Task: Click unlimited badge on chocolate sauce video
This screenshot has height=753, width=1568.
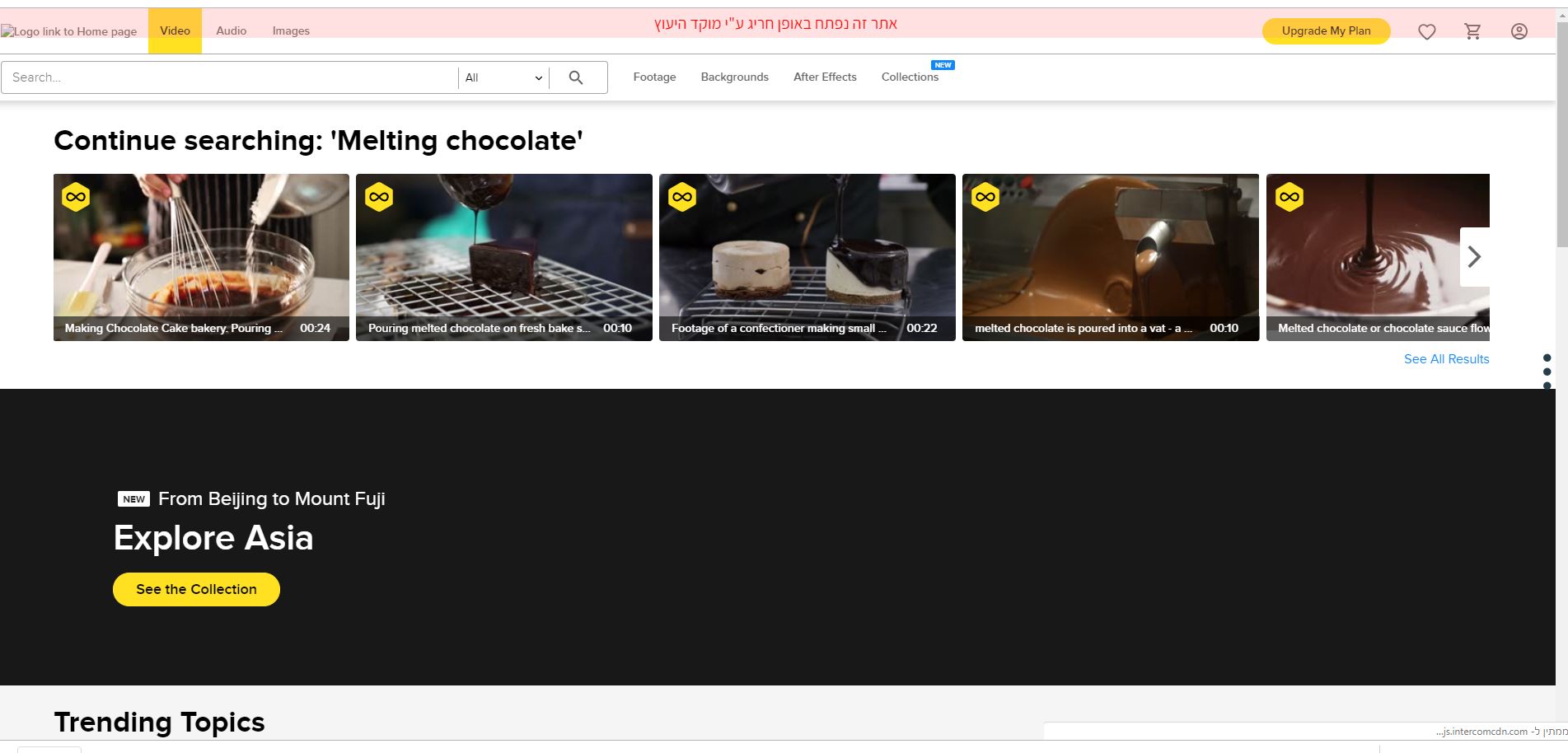Action: tap(1290, 197)
